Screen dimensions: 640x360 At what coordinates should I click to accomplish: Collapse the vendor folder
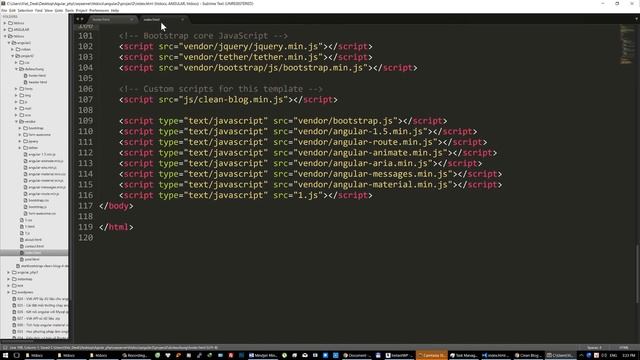pyautogui.click(x=16, y=121)
